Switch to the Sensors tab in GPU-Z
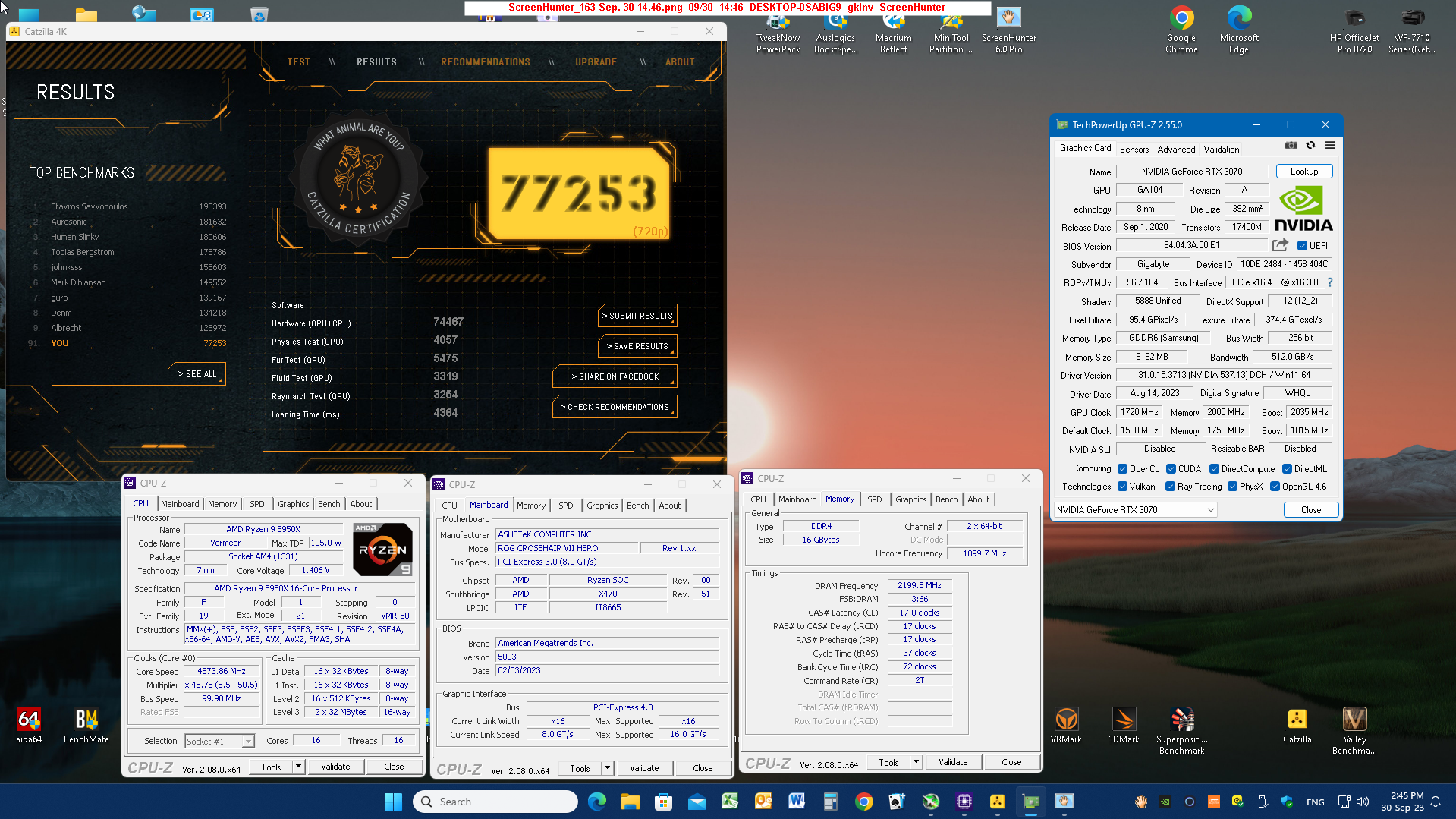The height and width of the screenshot is (819, 1456). 1134,150
